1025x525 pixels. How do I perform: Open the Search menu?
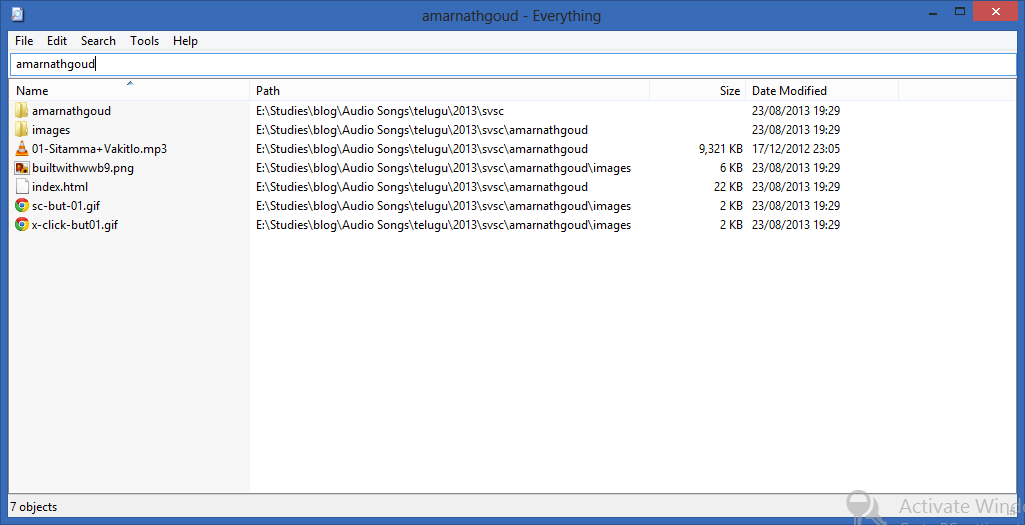tap(98, 41)
